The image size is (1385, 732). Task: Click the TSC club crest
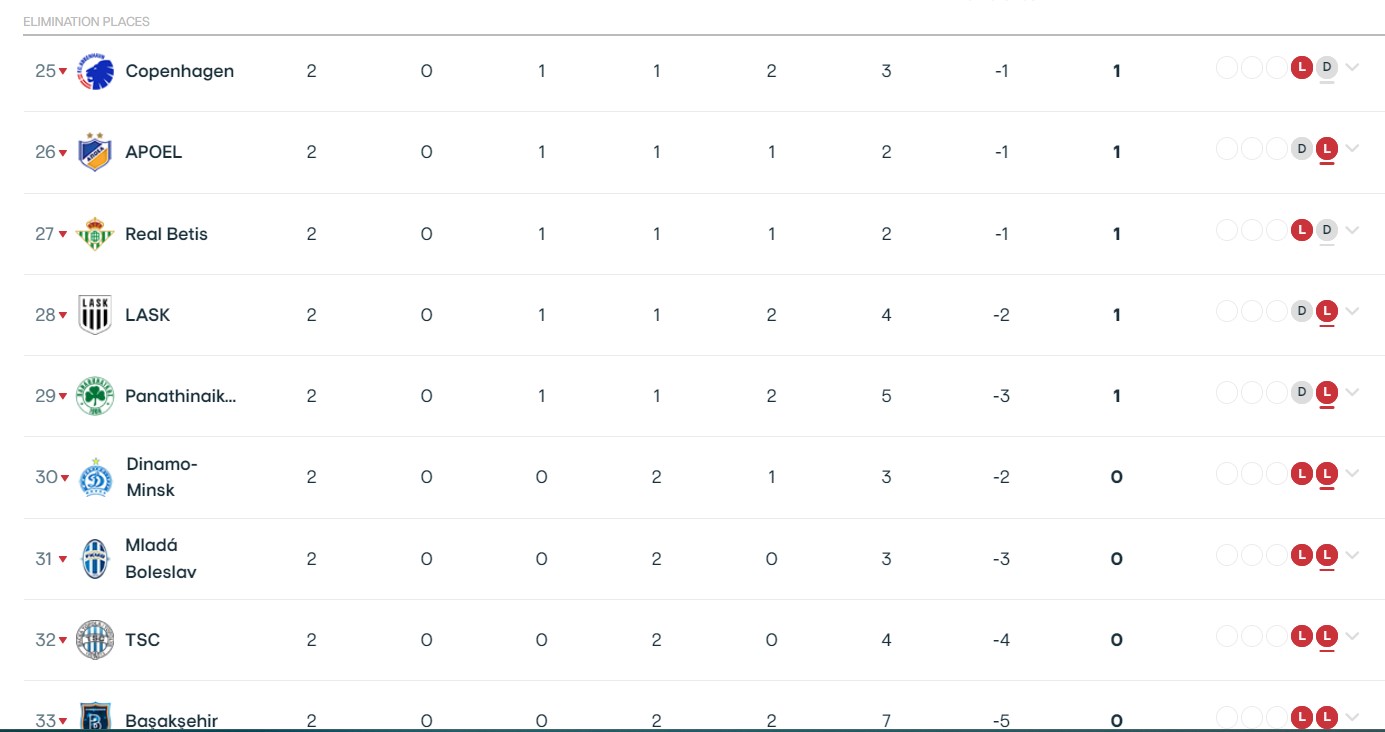[95, 640]
